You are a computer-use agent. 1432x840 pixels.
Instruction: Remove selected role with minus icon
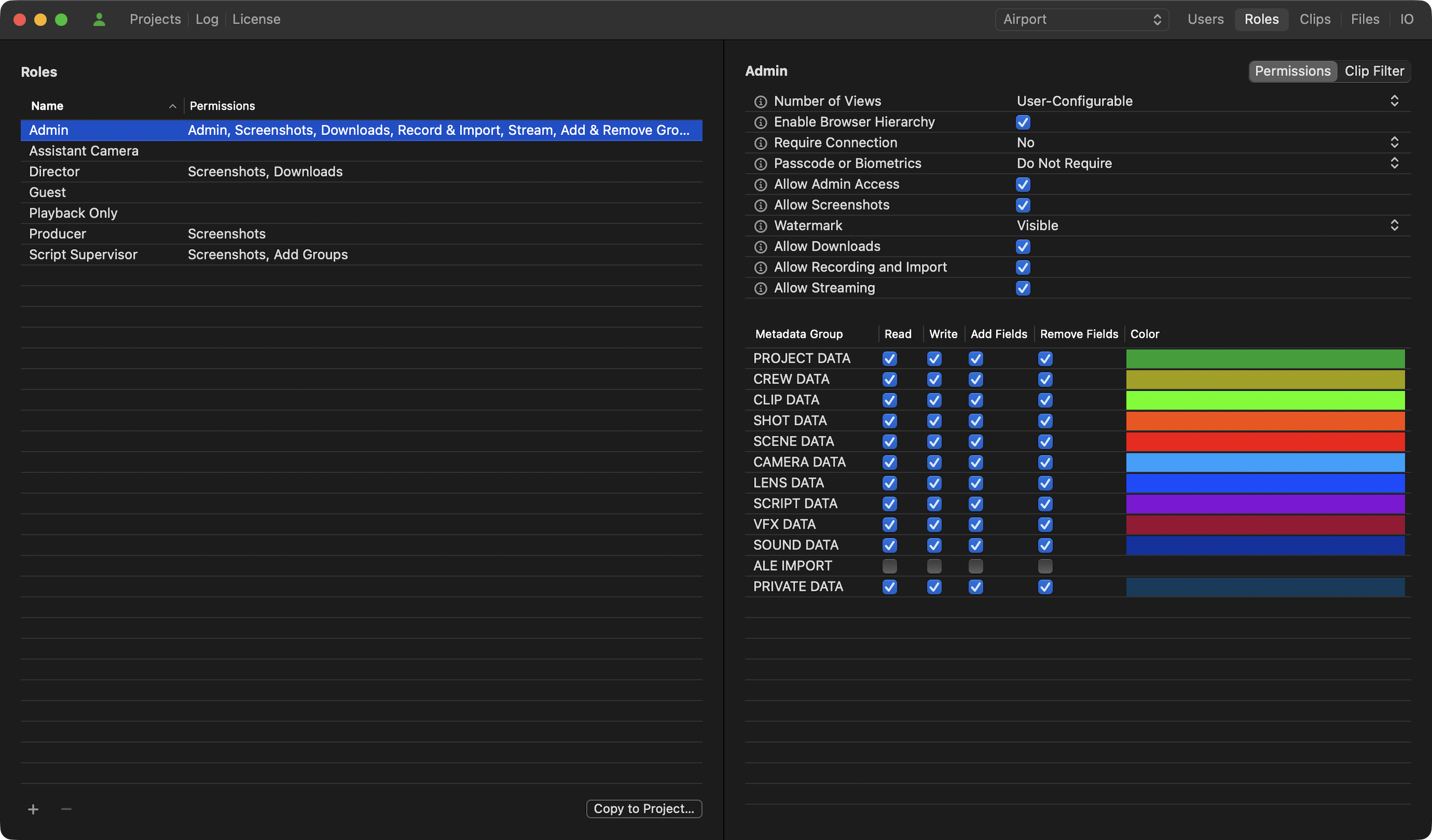(66, 809)
